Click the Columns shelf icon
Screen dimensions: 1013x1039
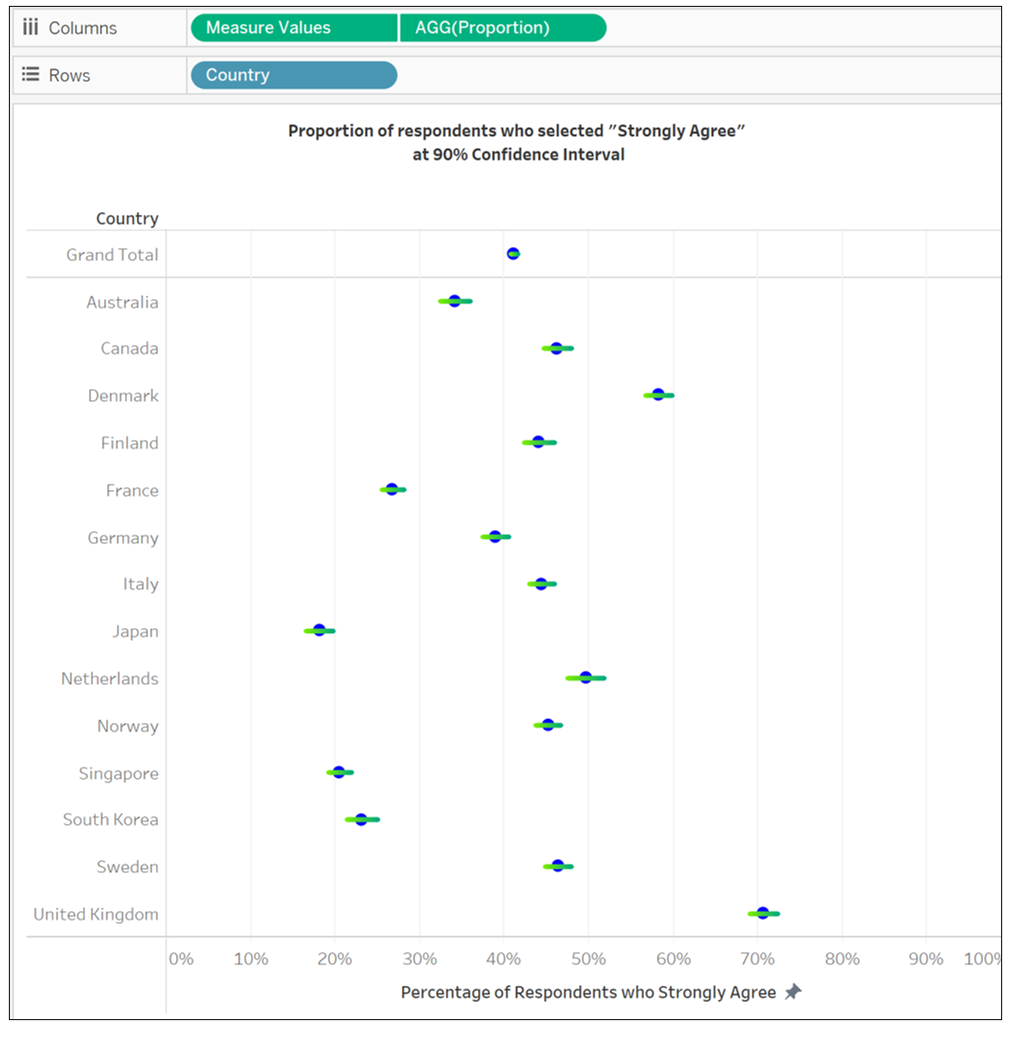tap(30, 28)
